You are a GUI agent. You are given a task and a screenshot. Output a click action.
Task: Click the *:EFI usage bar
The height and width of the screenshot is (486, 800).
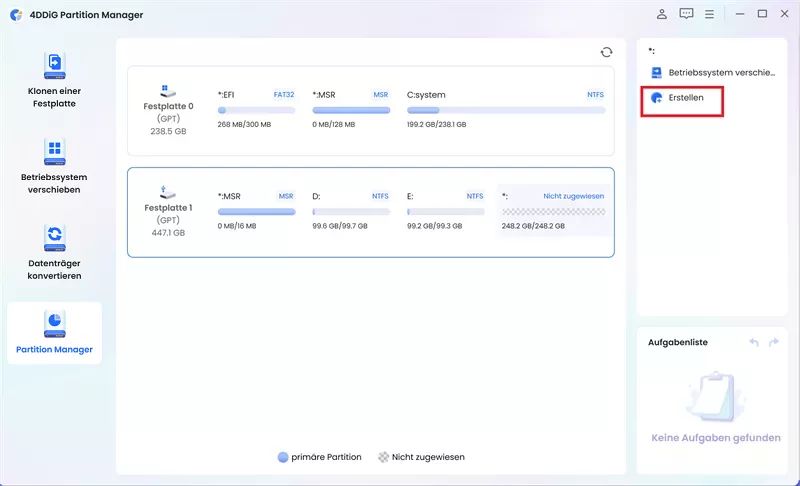point(256,110)
